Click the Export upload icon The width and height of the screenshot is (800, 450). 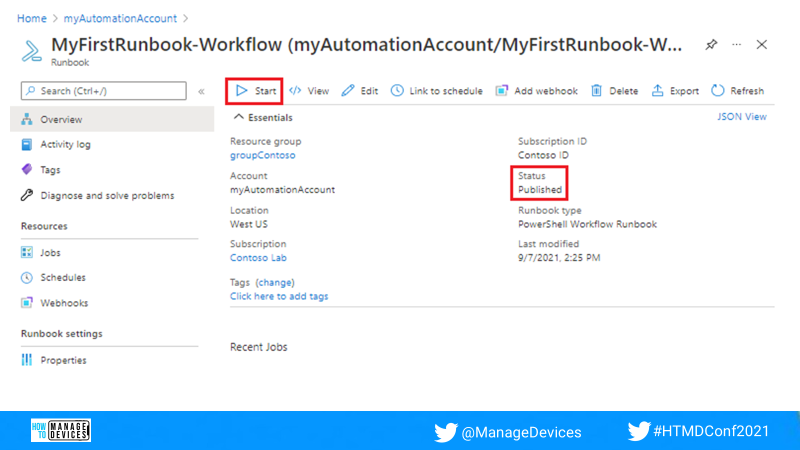(x=658, y=91)
